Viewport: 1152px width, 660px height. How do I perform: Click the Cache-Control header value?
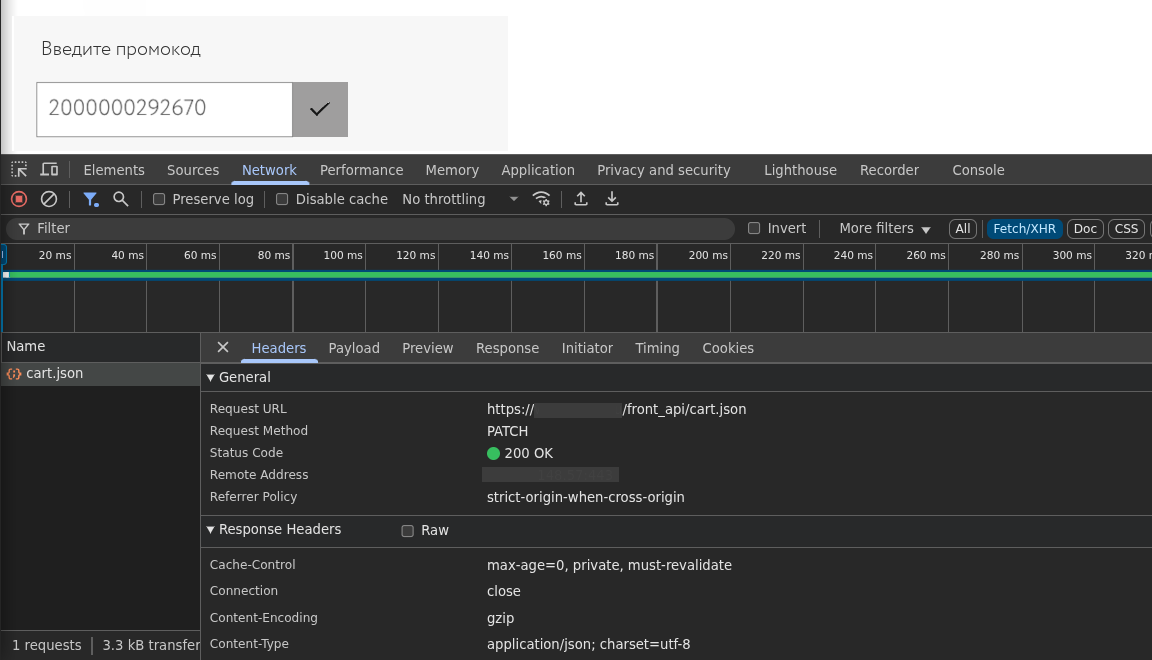(x=609, y=565)
